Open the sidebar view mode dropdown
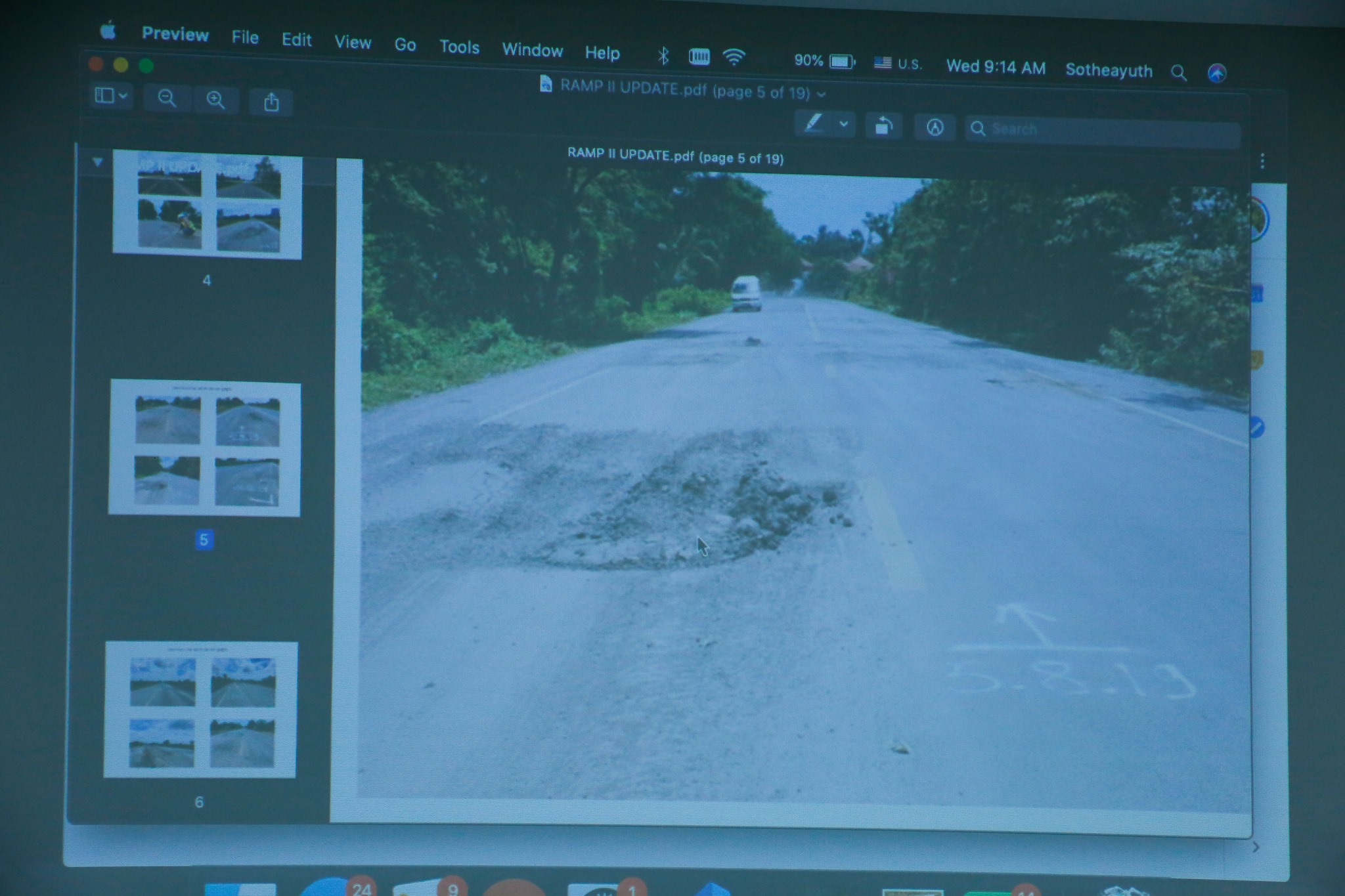 pyautogui.click(x=110, y=96)
